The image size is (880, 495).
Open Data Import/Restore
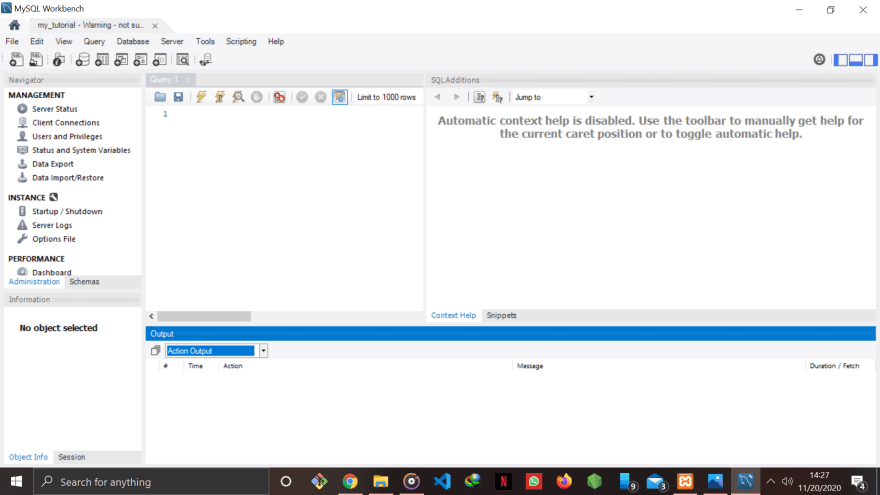point(68,177)
